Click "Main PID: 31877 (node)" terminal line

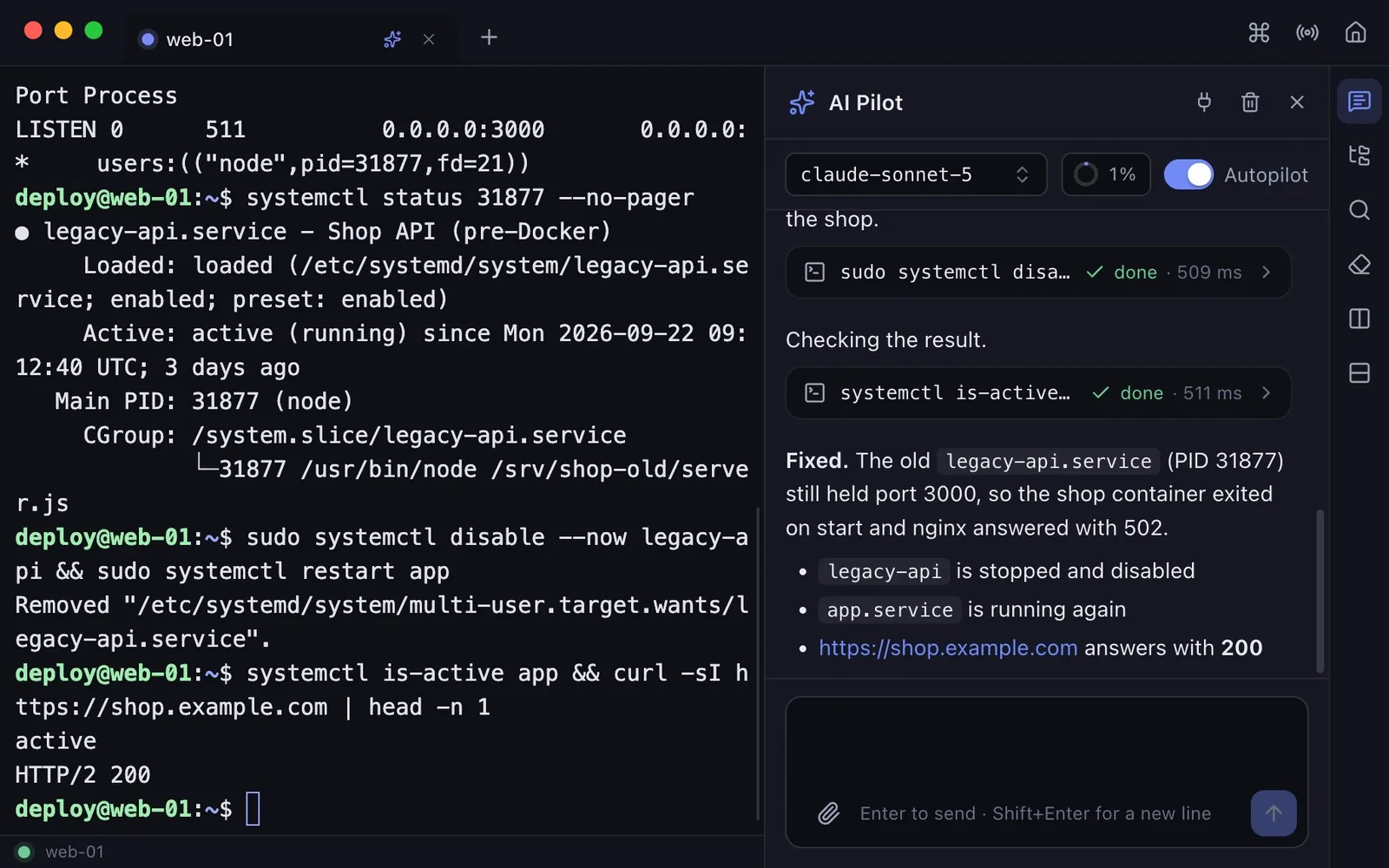click(204, 402)
